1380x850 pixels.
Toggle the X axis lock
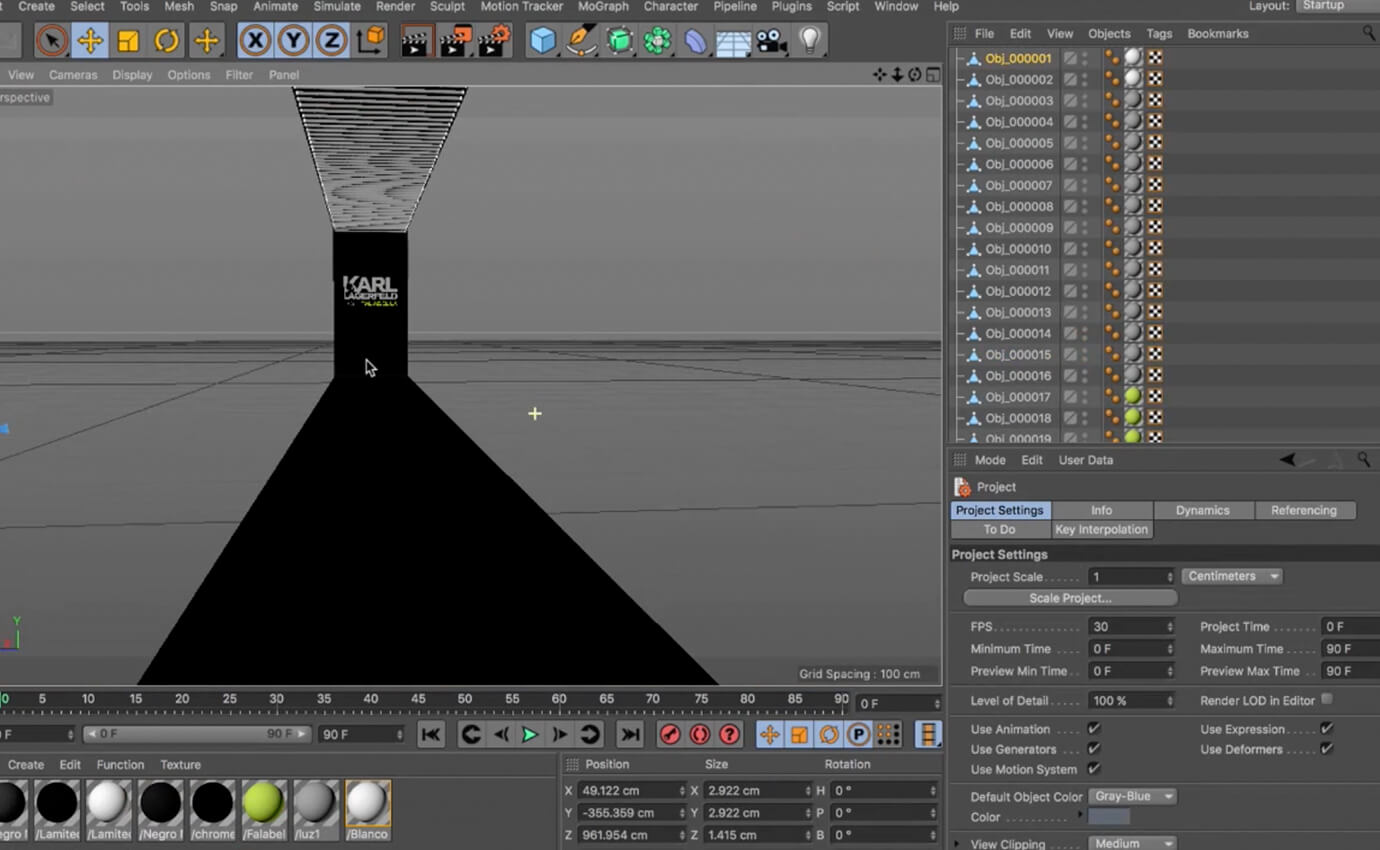(x=255, y=41)
